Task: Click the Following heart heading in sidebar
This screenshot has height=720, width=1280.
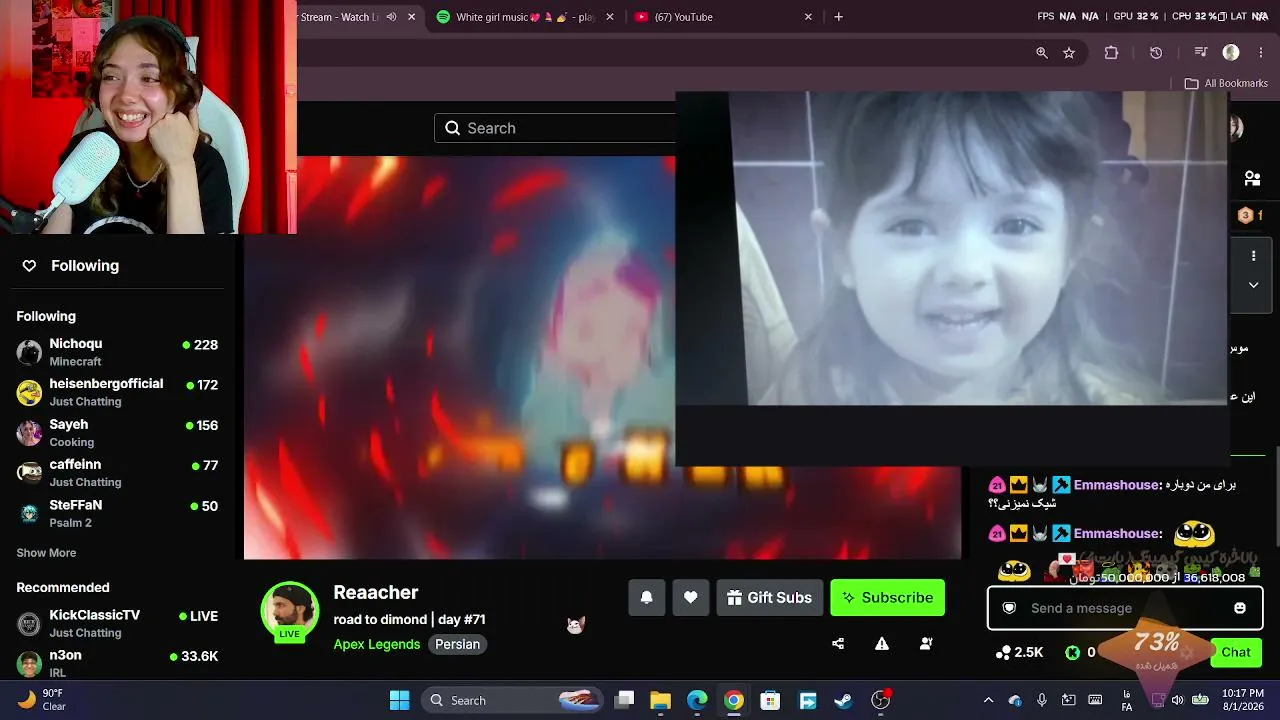Action: pyautogui.click(x=70, y=265)
